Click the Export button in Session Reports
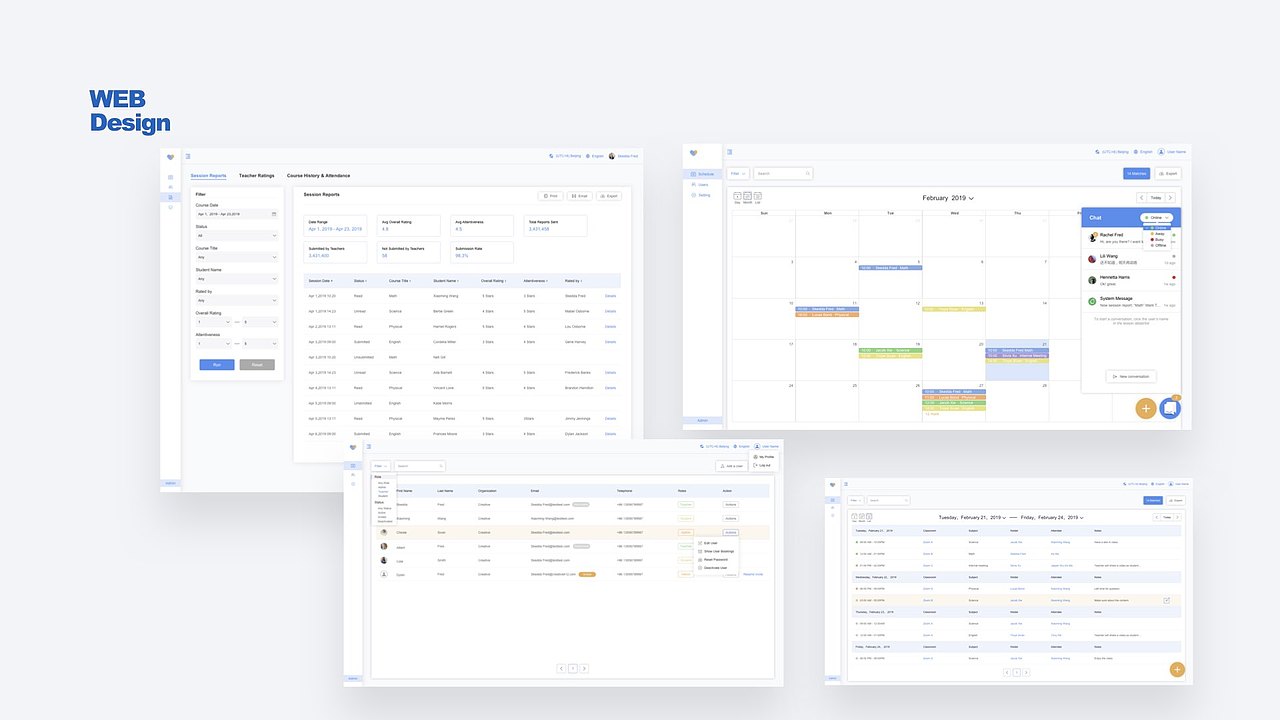The image size is (1280, 720). tap(609, 196)
